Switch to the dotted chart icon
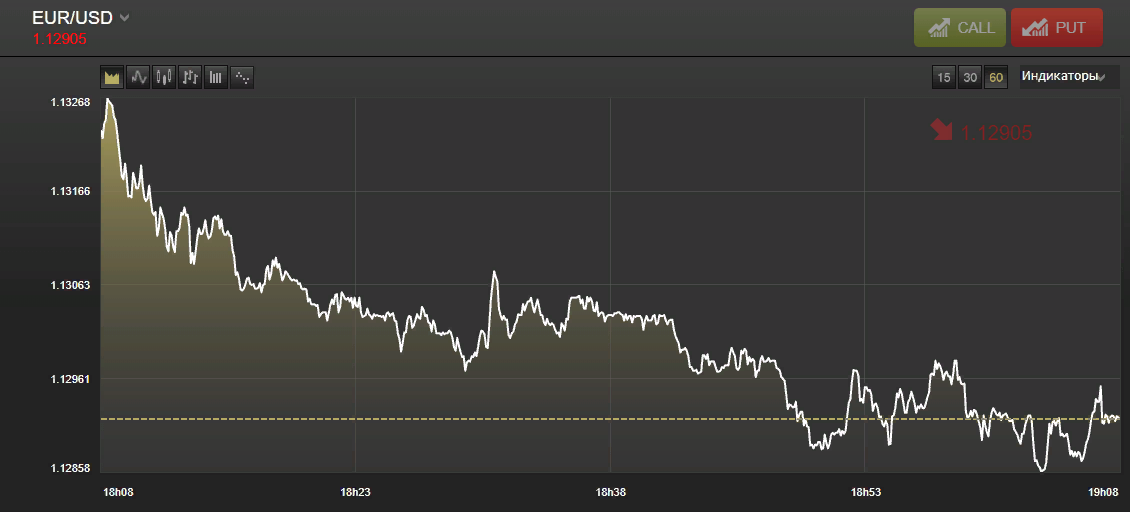 pos(241,77)
